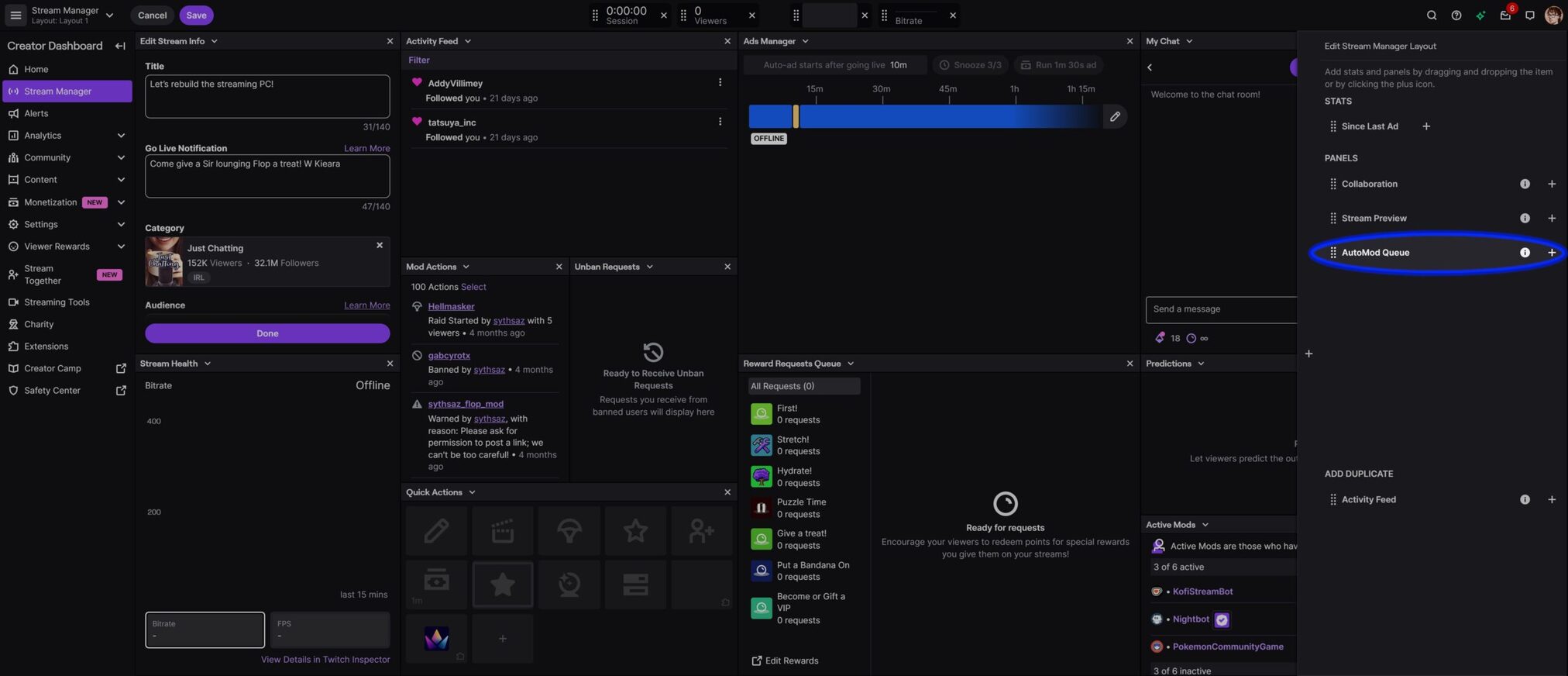1568x676 pixels.
Task: Open View Details in Twitch Inspector link
Action: (x=325, y=660)
